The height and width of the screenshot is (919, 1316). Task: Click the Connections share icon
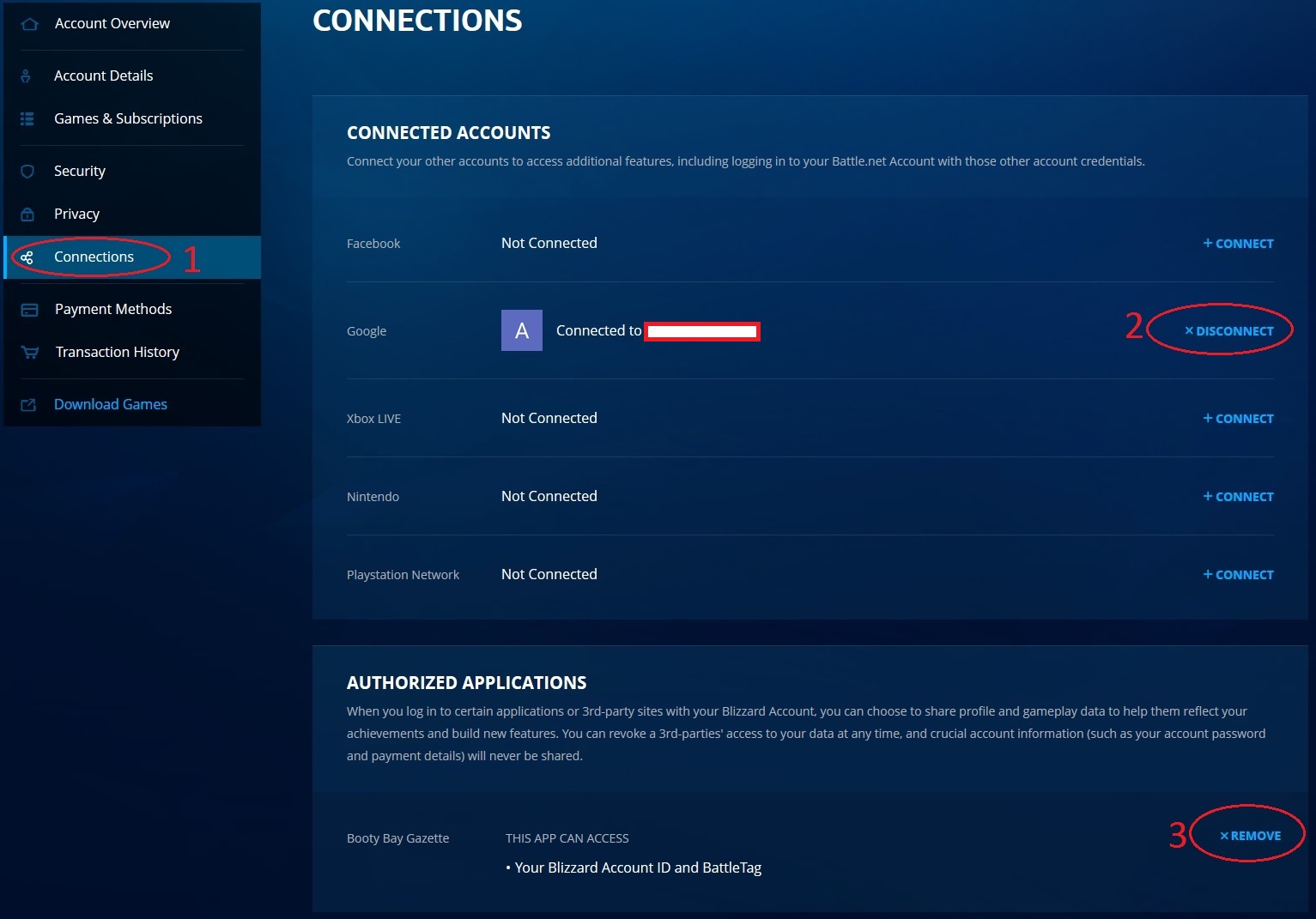[x=27, y=257]
